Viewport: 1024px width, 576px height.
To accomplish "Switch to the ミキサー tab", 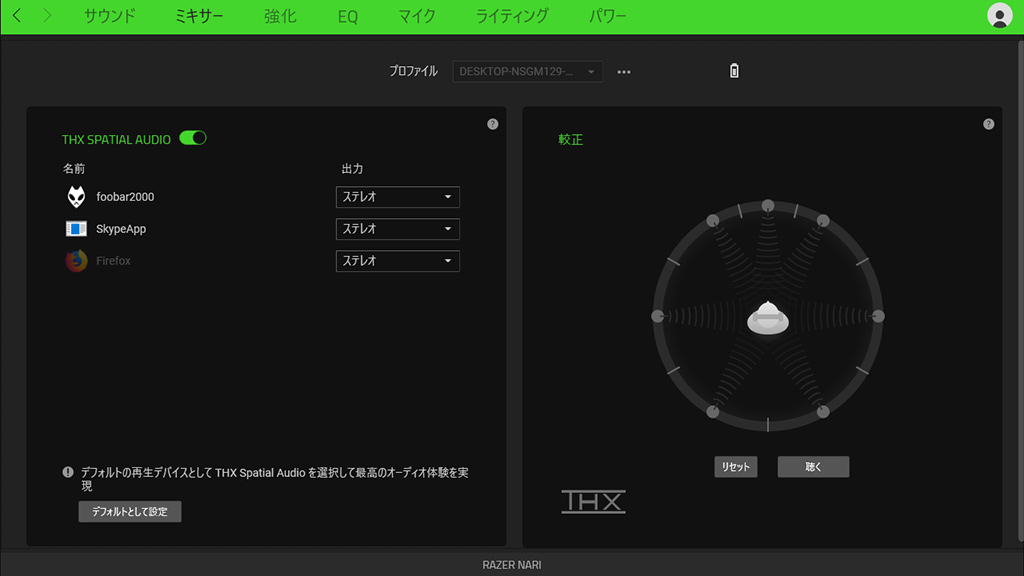I will (199, 16).
